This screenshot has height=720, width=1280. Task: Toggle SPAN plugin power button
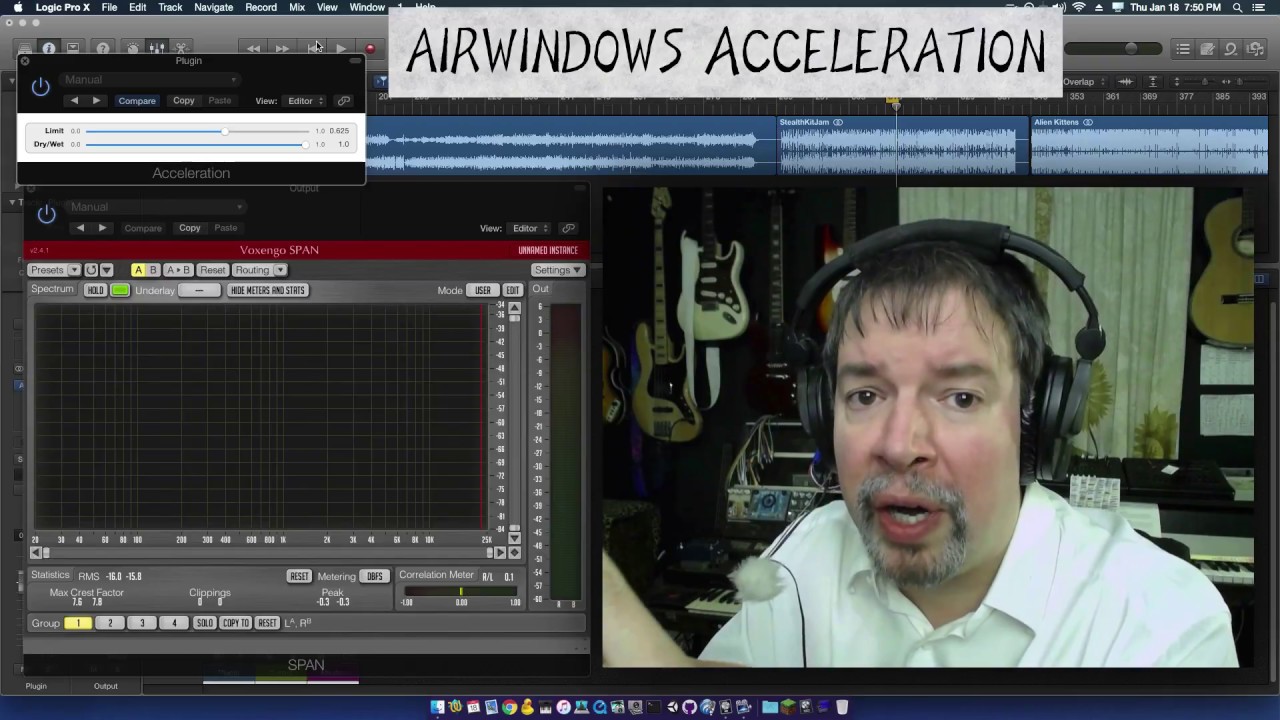tap(46, 213)
